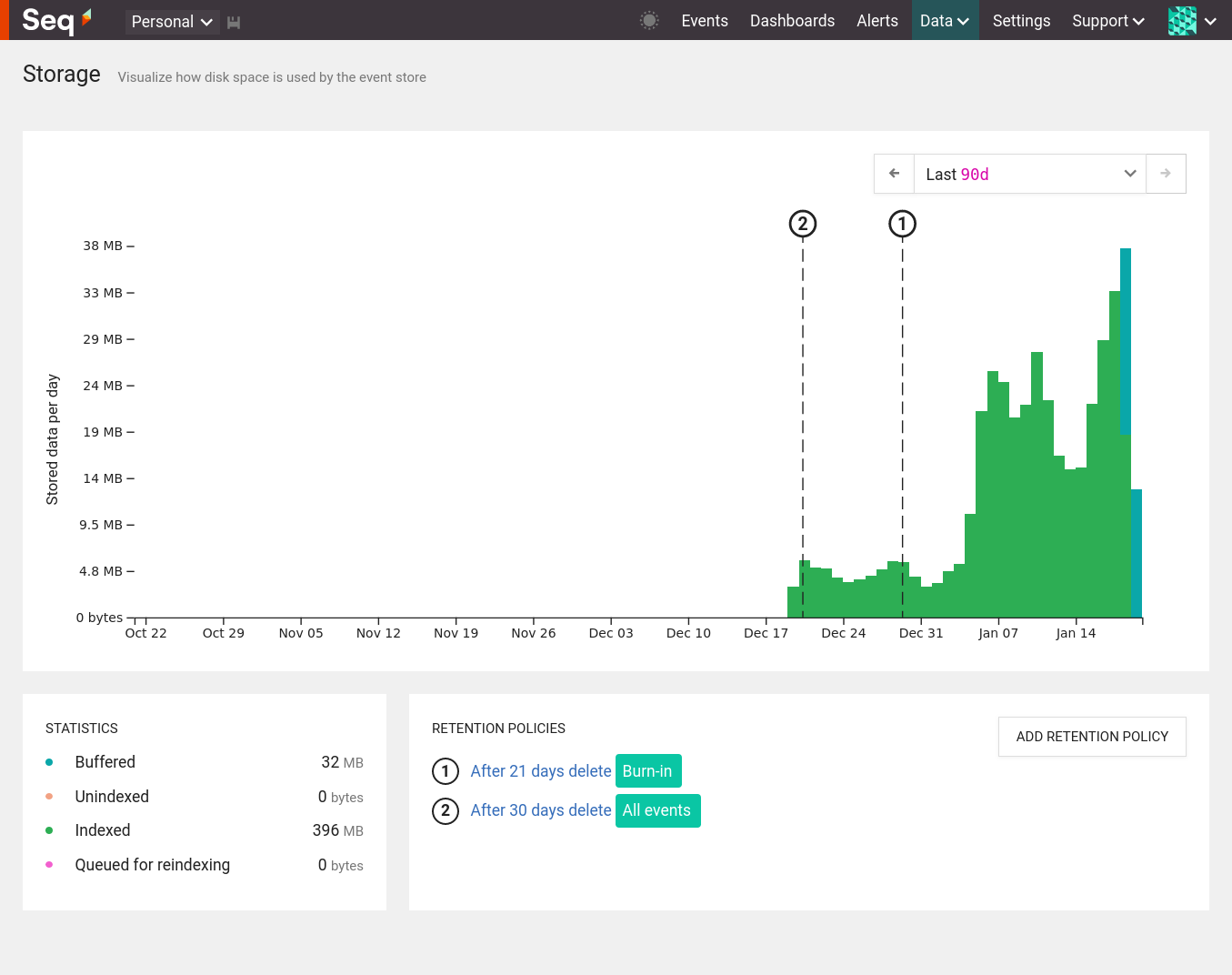The image size is (1232, 975).
Task: Step back to the previous time range
Action: [894, 174]
